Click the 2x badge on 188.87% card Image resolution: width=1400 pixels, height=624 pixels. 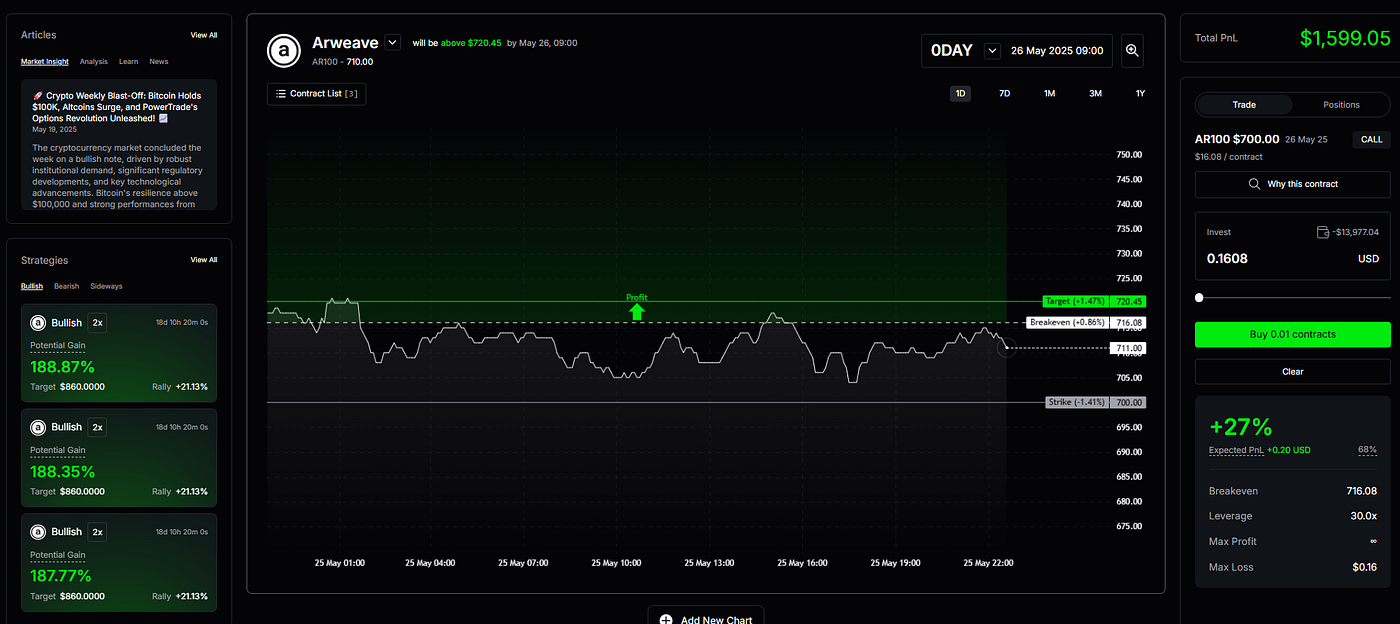(97, 322)
